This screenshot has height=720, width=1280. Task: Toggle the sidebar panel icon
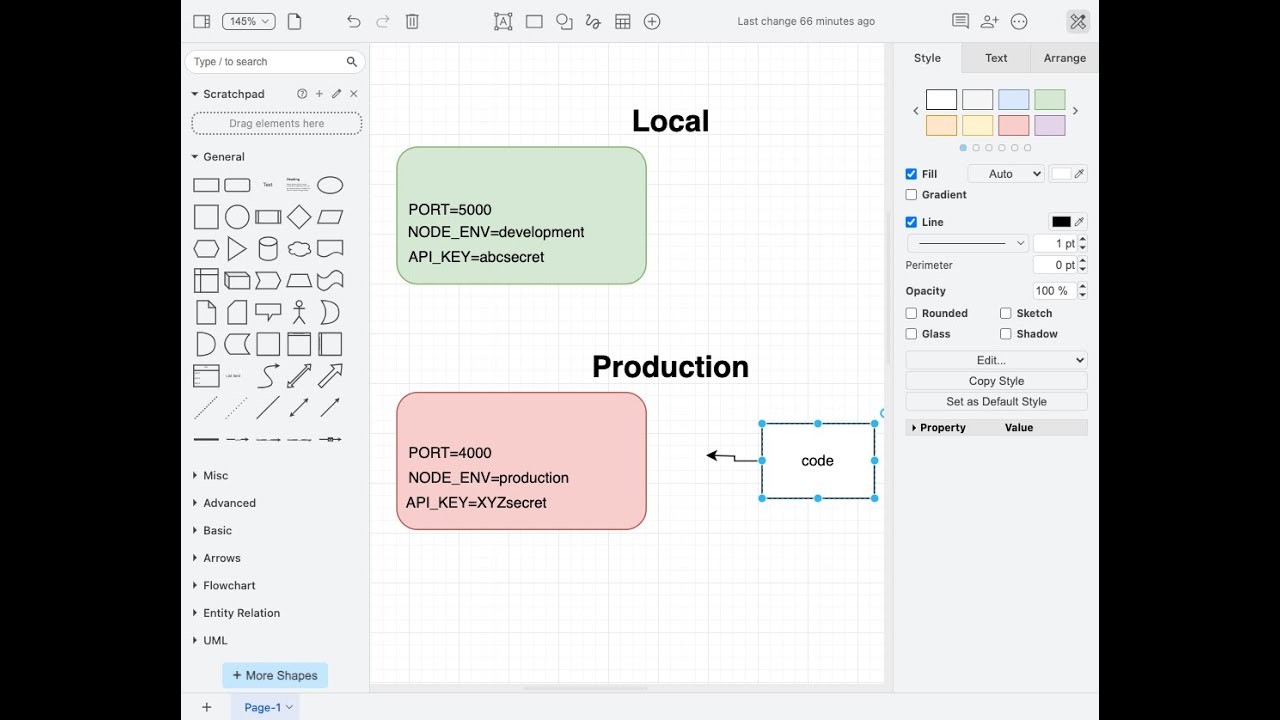201,21
